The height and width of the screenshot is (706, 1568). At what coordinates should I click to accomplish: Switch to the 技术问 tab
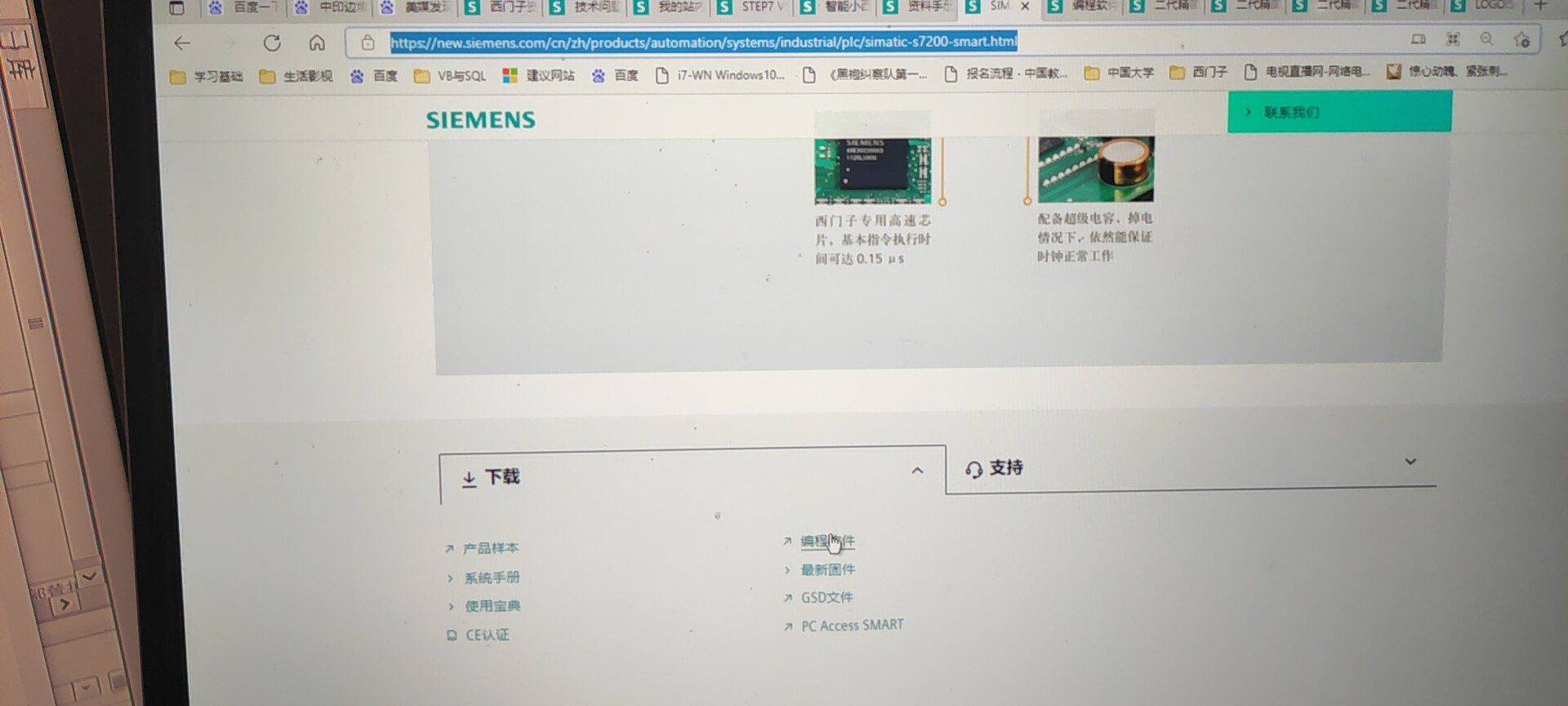586,7
